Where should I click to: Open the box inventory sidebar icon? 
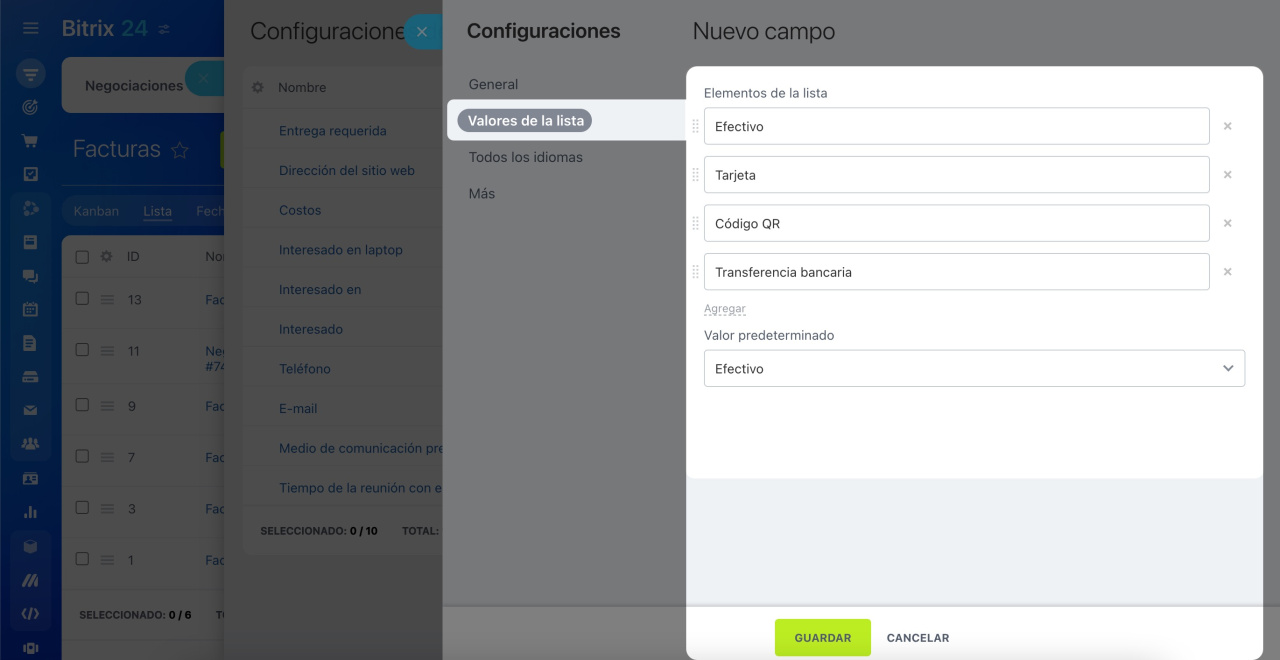(31, 546)
